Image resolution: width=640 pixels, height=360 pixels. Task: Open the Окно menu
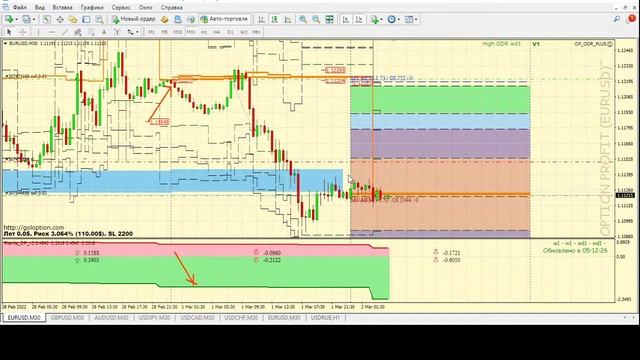(146, 7)
